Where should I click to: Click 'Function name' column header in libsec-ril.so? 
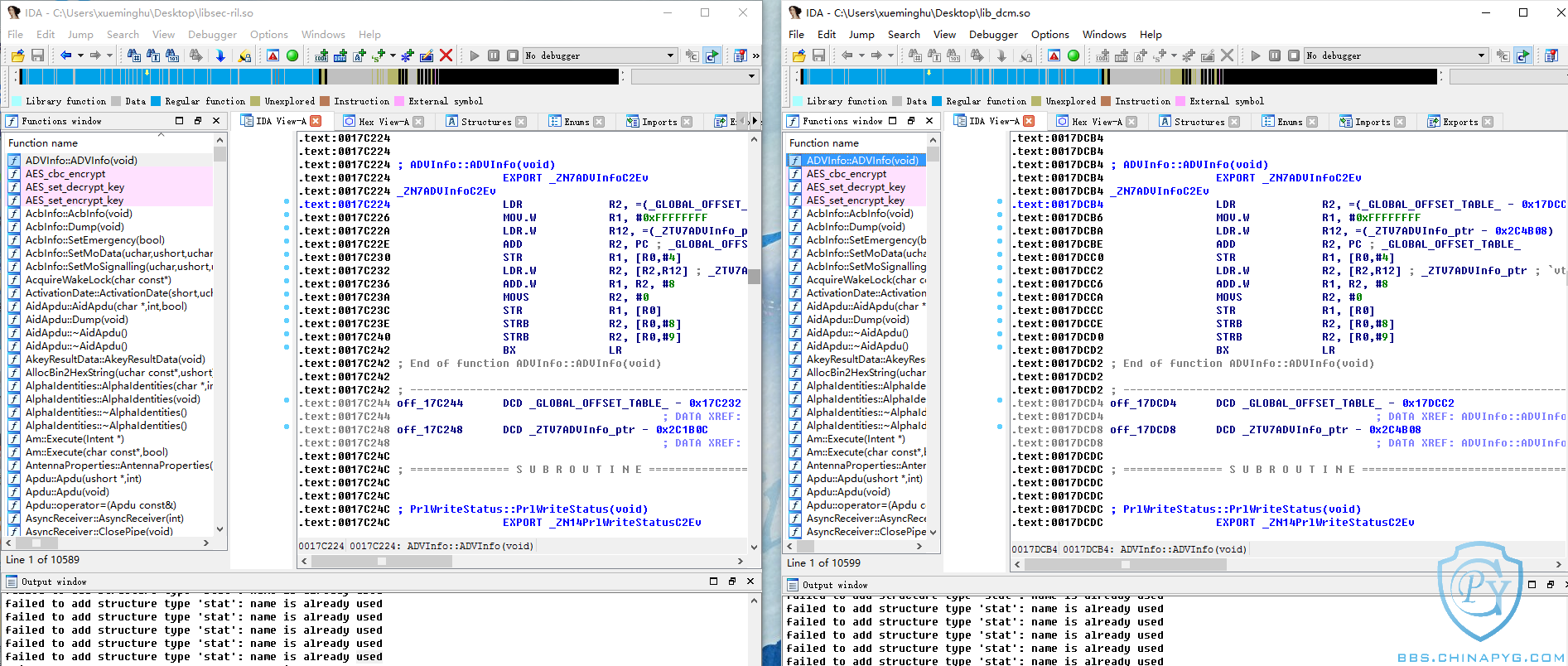click(43, 143)
